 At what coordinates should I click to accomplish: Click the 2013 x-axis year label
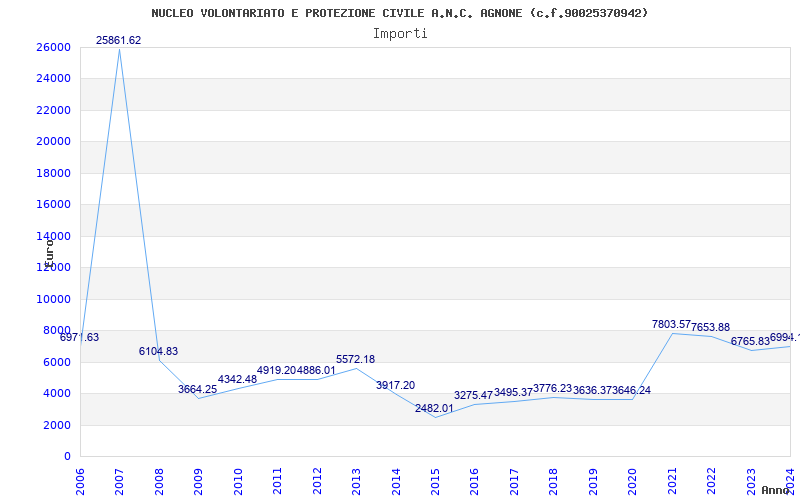pyautogui.click(x=357, y=481)
